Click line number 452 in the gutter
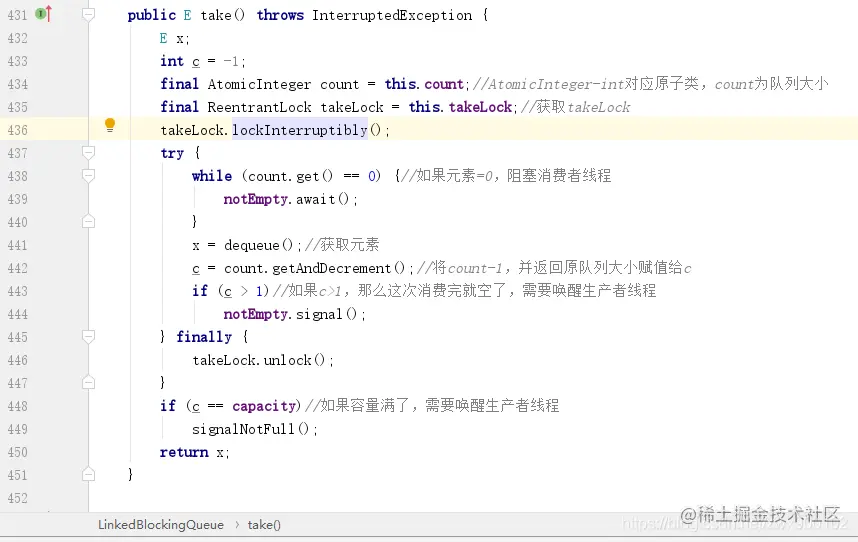The image size is (858, 542). coord(18,498)
